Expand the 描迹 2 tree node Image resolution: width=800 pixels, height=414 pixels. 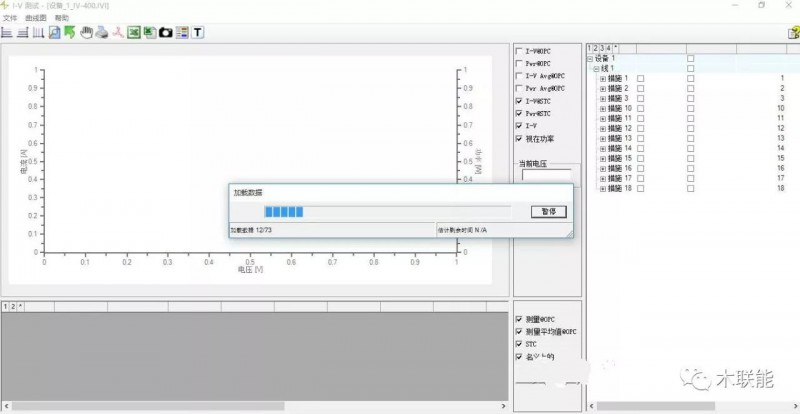click(x=603, y=88)
